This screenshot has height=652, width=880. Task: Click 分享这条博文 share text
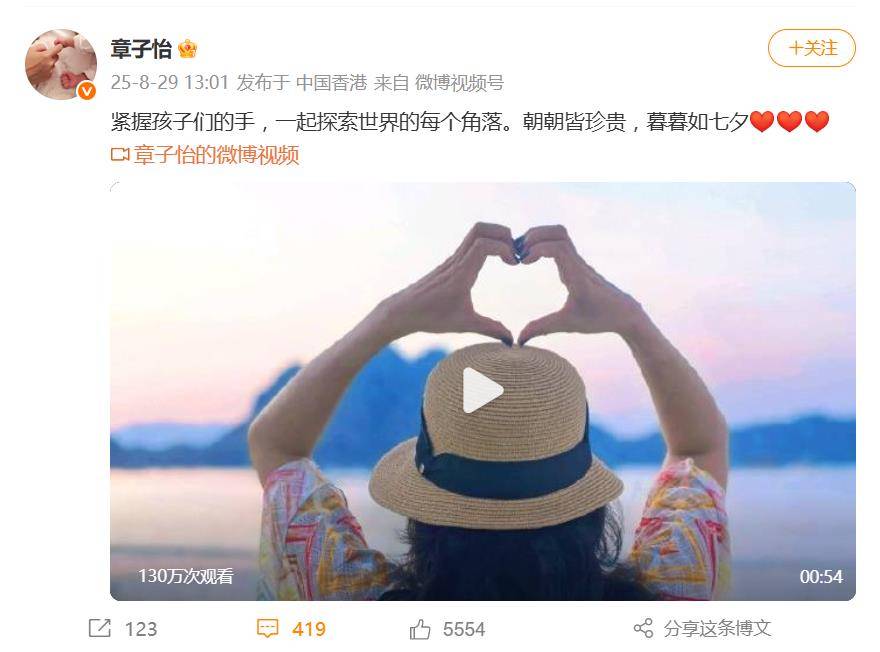pyautogui.click(x=717, y=628)
